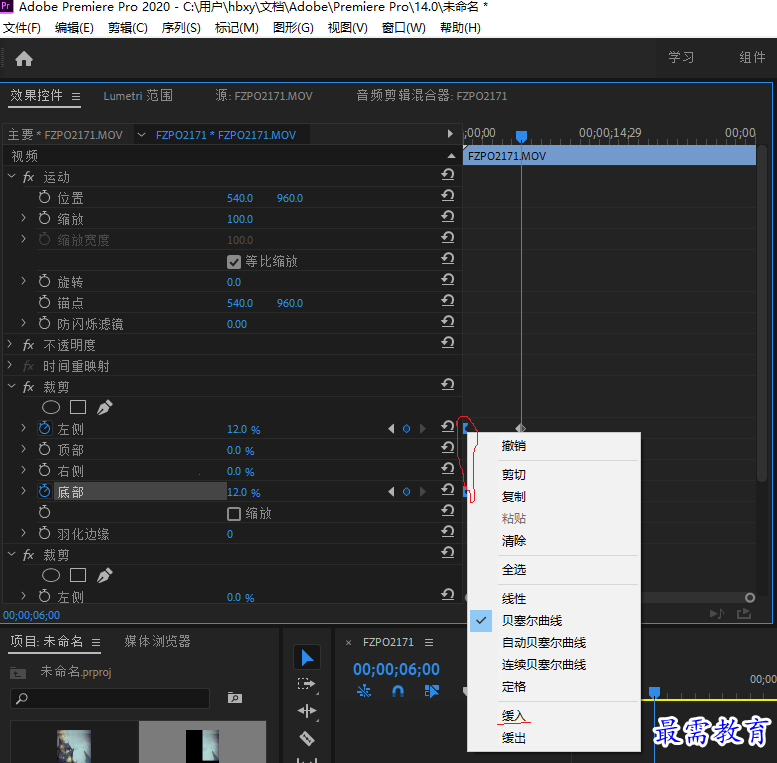Toggle animation stopwatch for 位置
The width and height of the screenshot is (777, 763).
click(45, 197)
